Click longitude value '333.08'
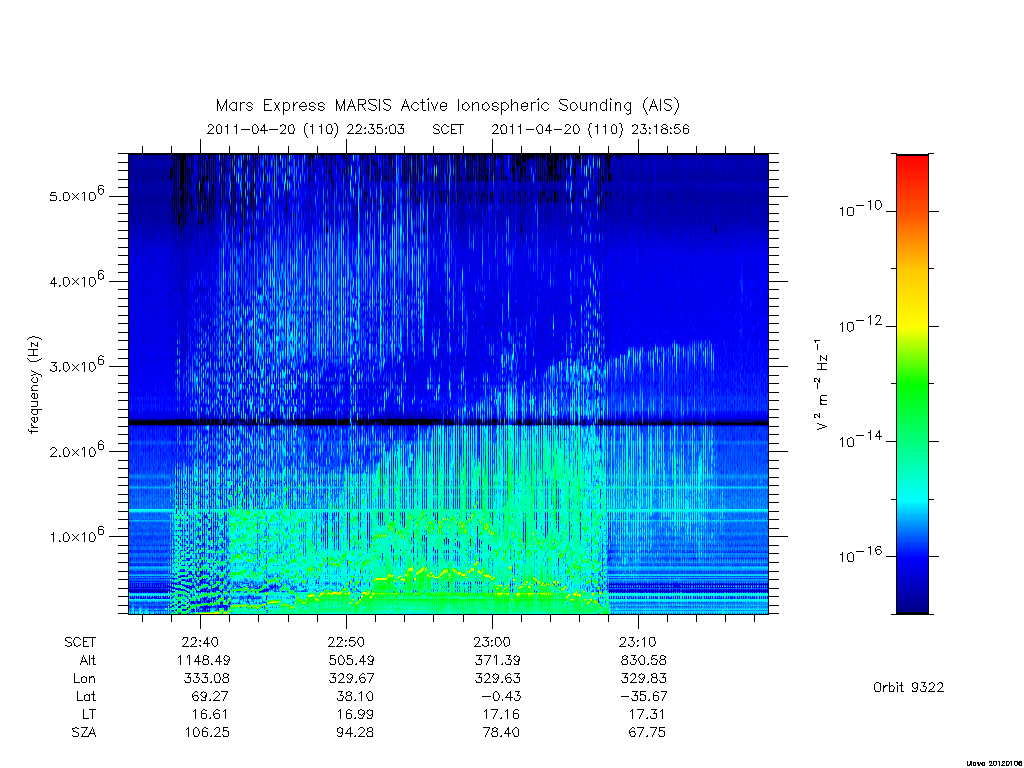Viewport: 1024px width, 768px height. [207, 679]
